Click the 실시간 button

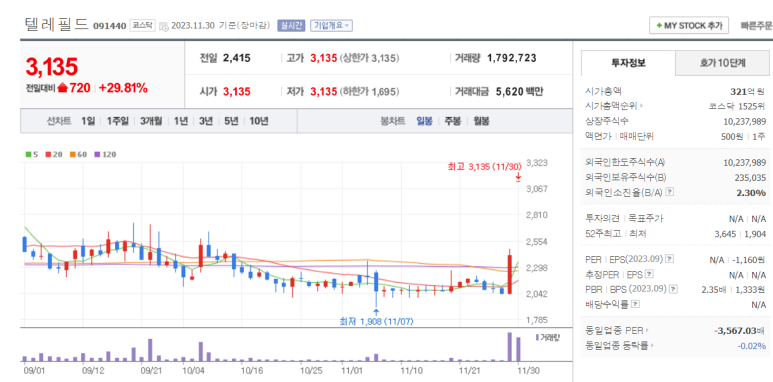point(292,26)
